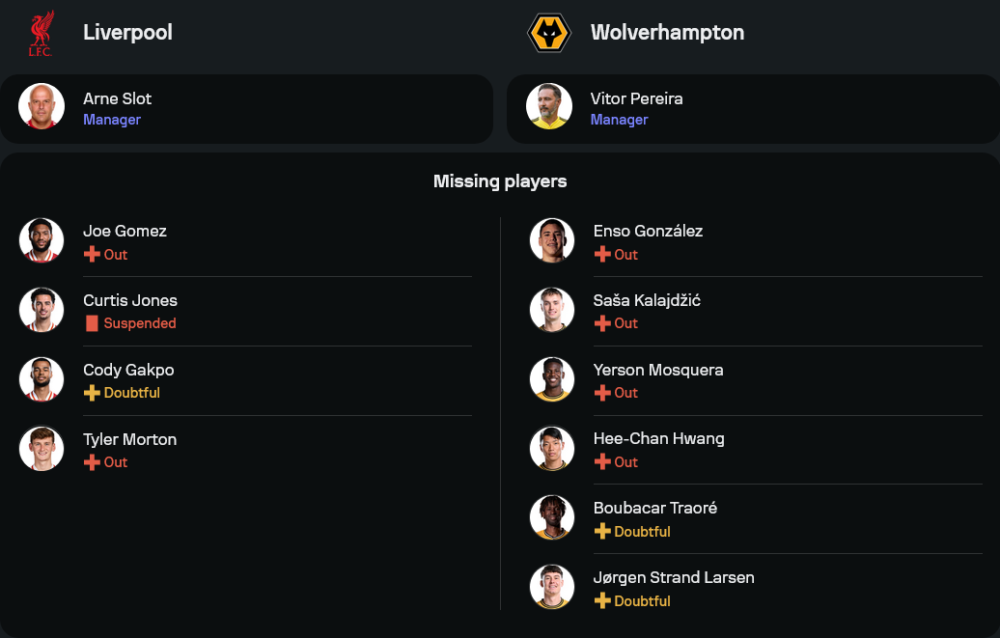Select Curtis Jones' player avatar
The height and width of the screenshot is (638, 1000).
[x=42, y=310]
